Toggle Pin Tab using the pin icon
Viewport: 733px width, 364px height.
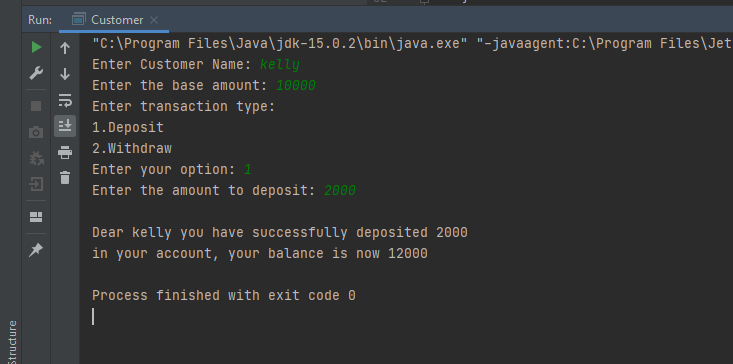[36, 250]
